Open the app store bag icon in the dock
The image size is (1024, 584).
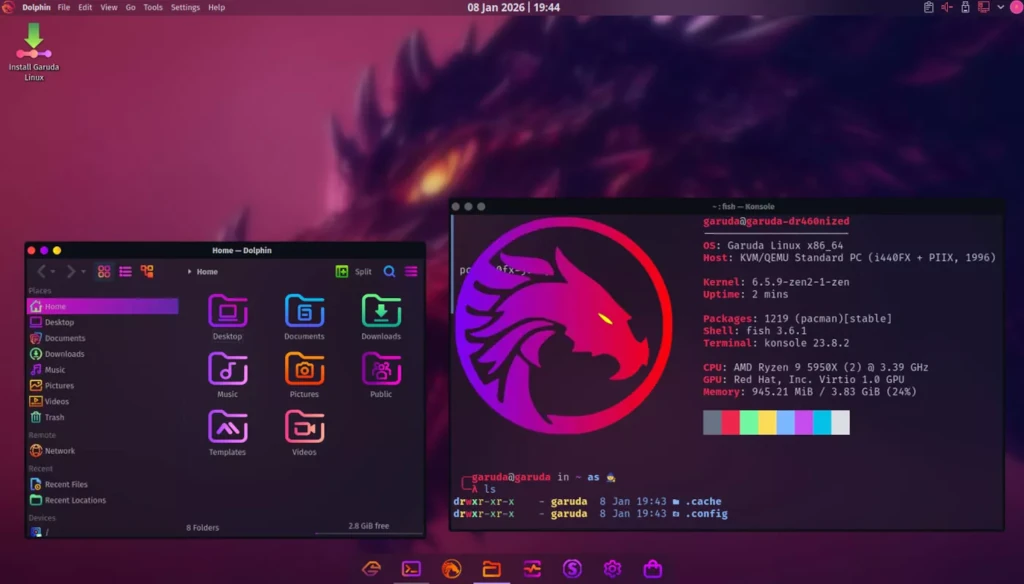click(653, 568)
